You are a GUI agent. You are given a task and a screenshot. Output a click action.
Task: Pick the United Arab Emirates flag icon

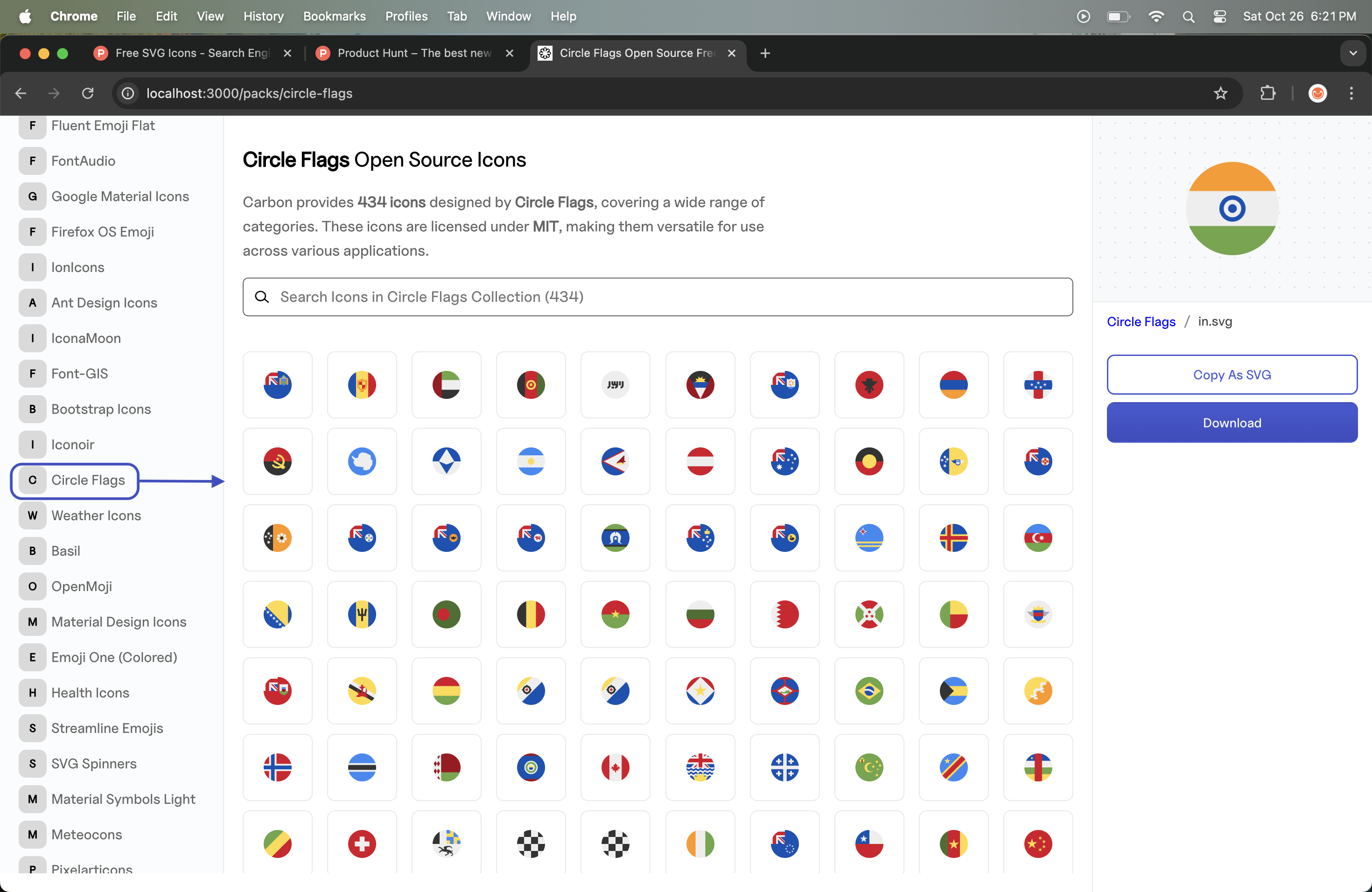(446, 384)
